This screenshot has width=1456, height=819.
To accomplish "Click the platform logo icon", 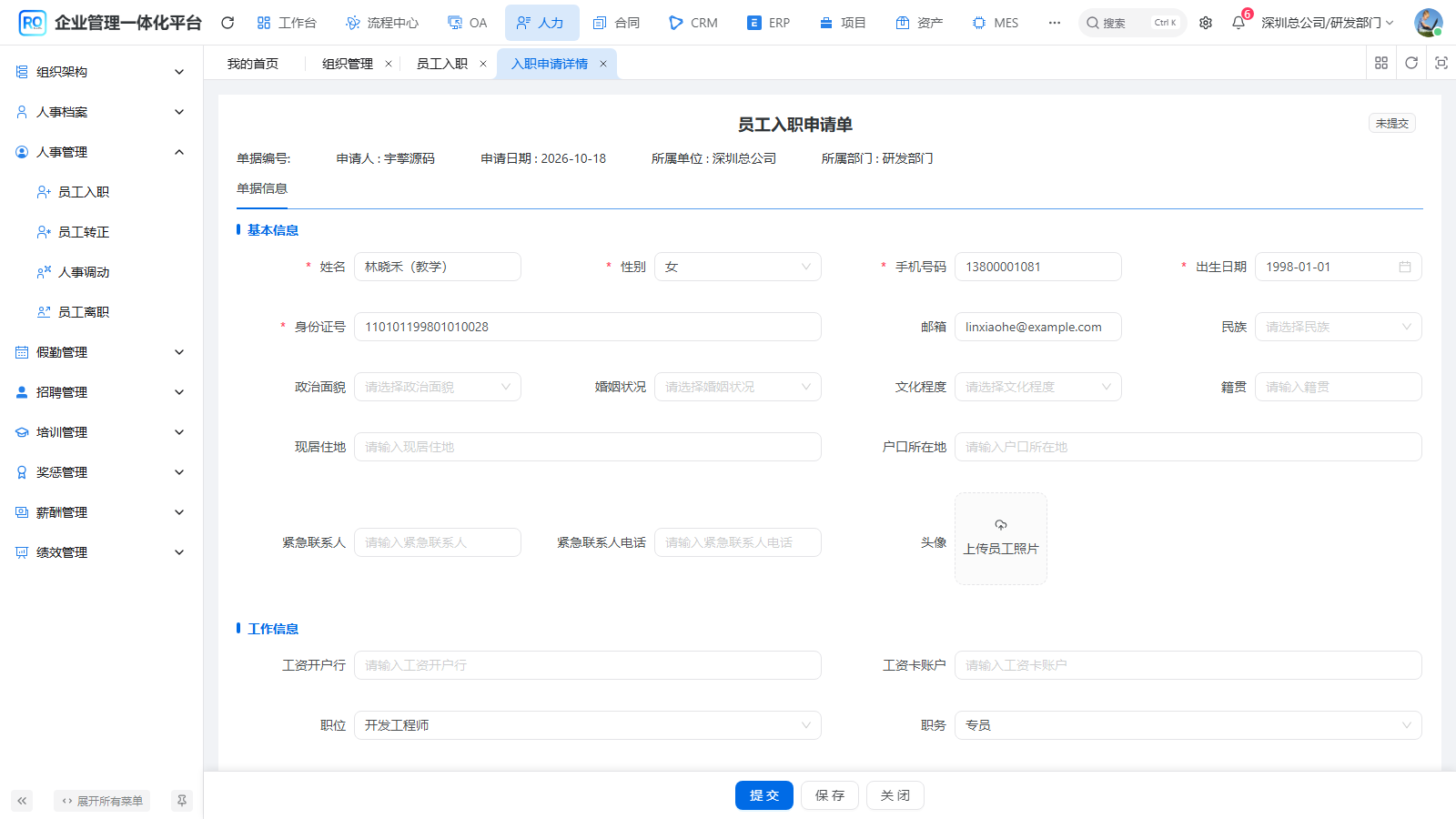I will pyautogui.click(x=32, y=23).
